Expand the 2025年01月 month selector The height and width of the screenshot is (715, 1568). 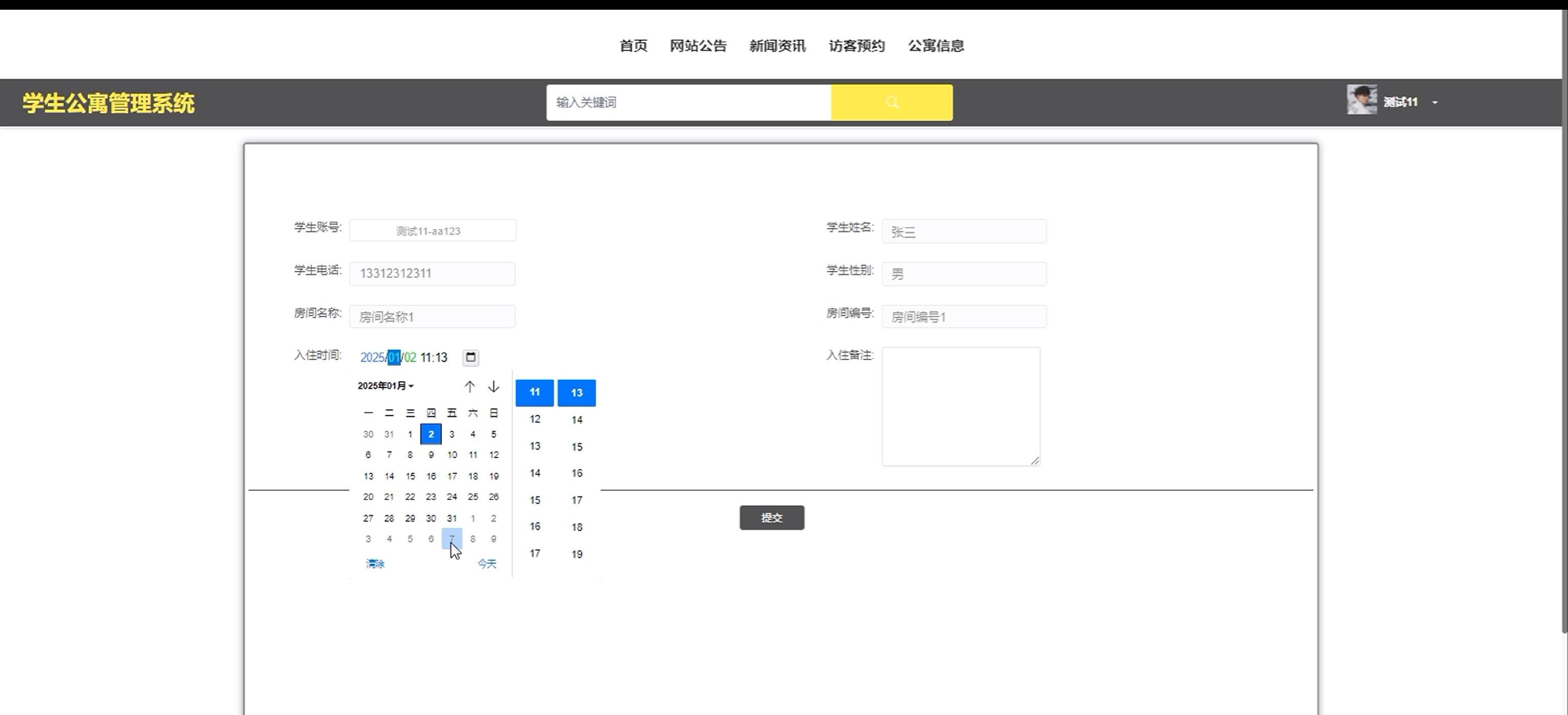(x=385, y=386)
